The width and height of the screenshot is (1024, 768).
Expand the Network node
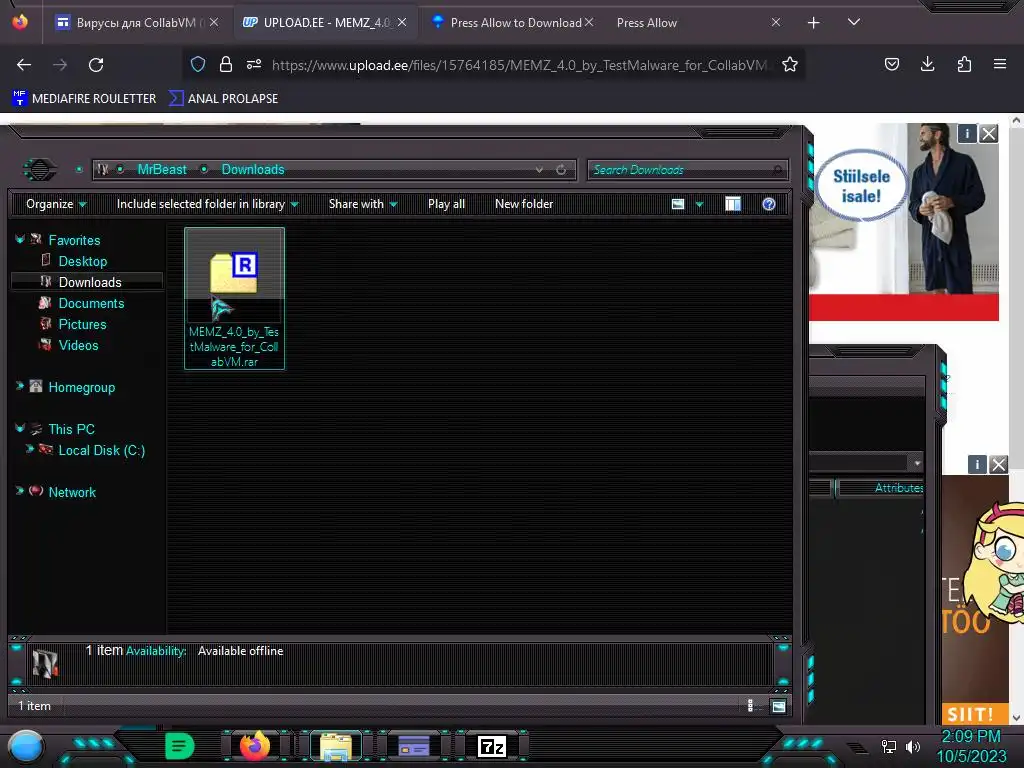click(x=20, y=491)
